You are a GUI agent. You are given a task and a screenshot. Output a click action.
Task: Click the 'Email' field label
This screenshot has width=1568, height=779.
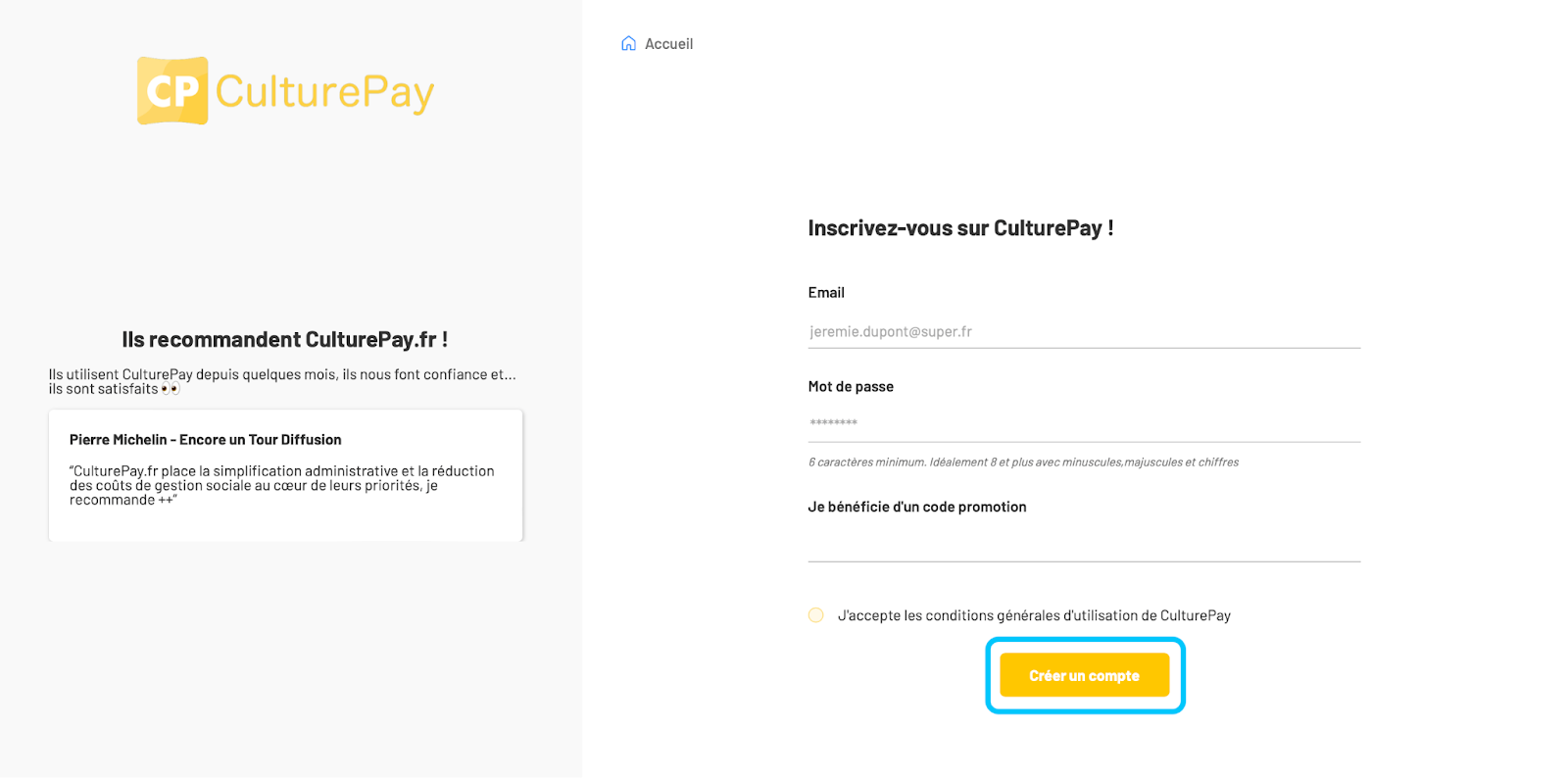pos(826,293)
